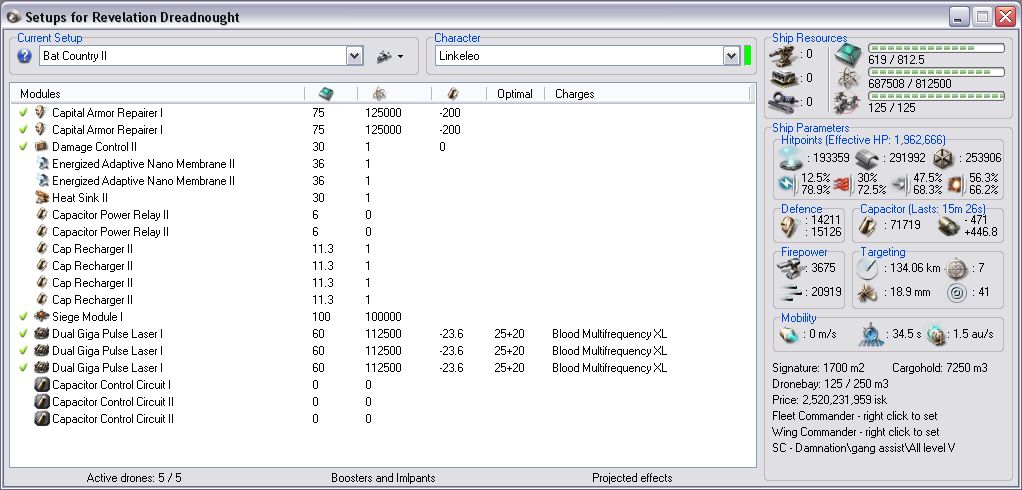Click the Price 2,520,231,959 isk text
The height and width of the screenshot is (490, 1022).
pyautogui.click(x=830, y=399)
